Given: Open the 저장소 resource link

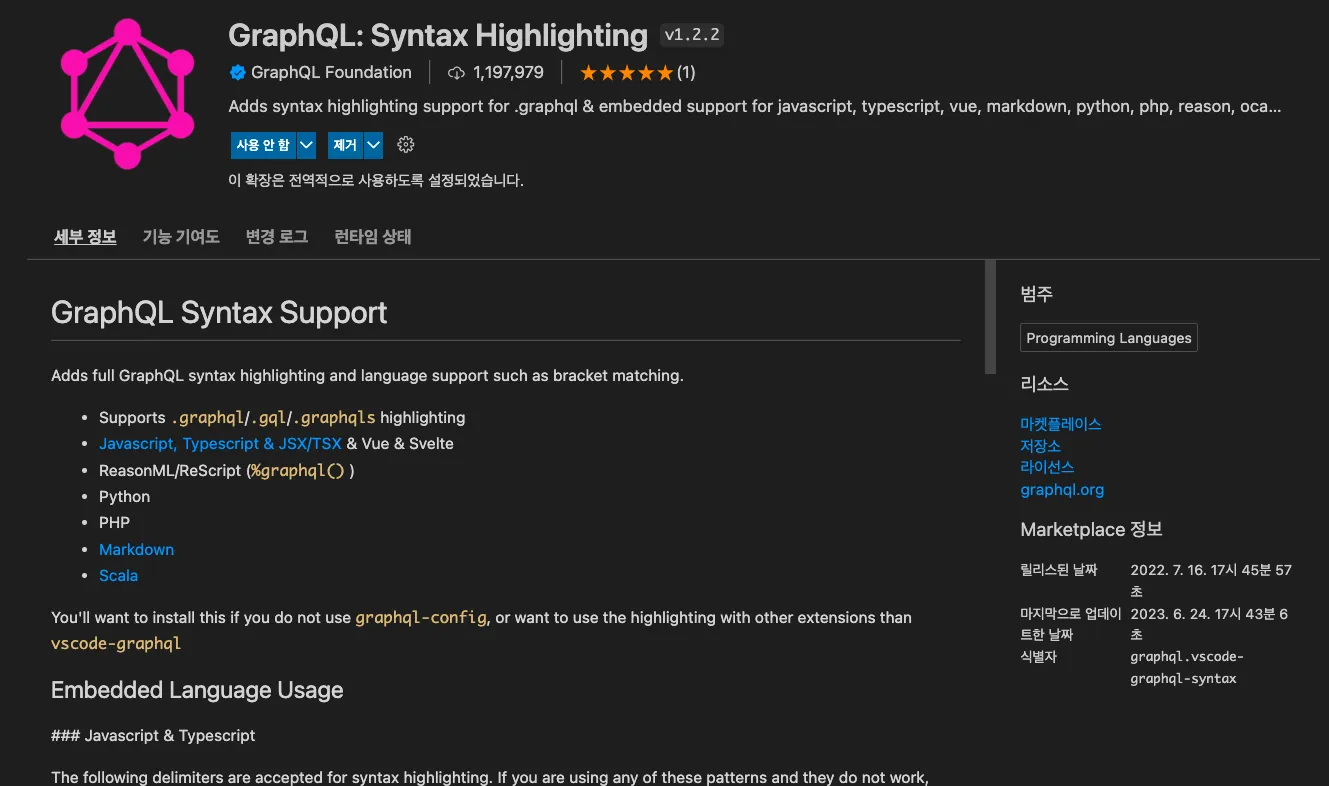Looking at the screenshot, I should (x=1041, y=446).
